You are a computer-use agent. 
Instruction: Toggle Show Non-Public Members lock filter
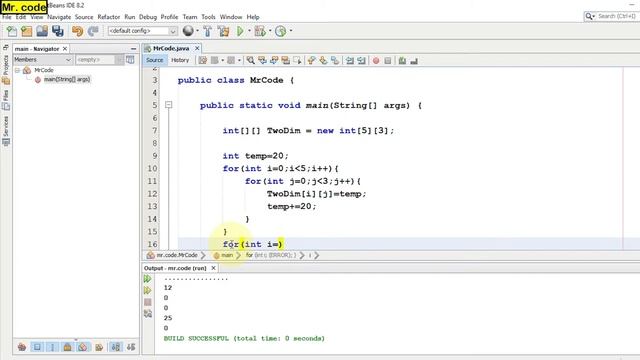click(x=67, y=347)
